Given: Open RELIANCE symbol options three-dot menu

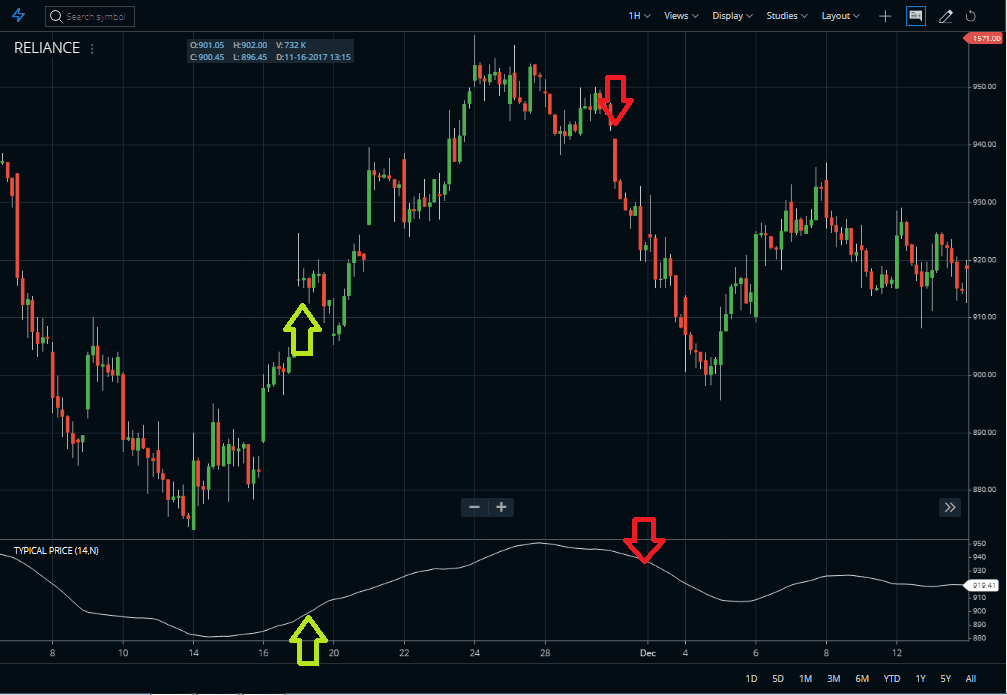Looking at the screenshot, I should coord(92,49).
